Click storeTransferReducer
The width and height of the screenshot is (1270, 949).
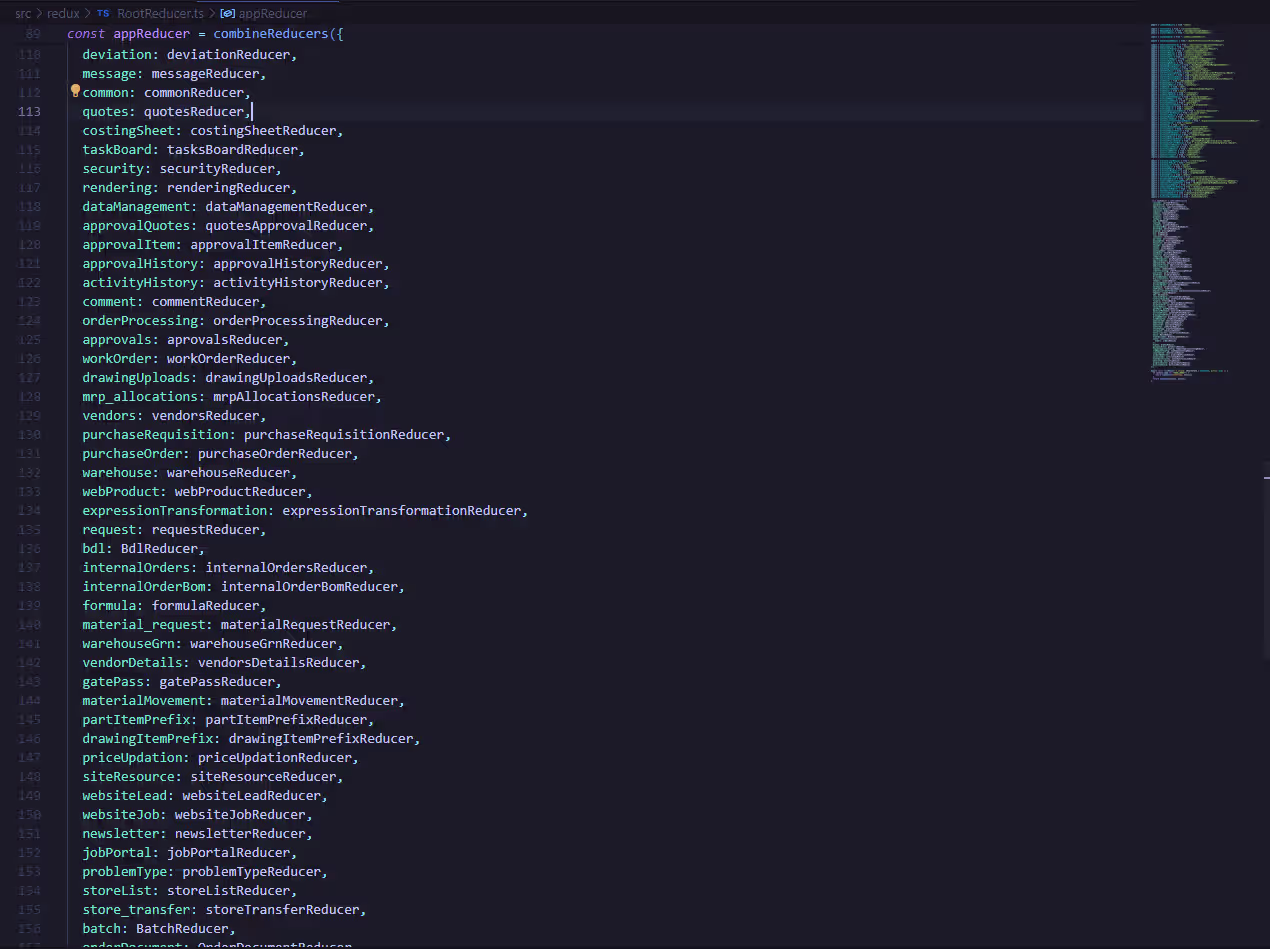282,909
